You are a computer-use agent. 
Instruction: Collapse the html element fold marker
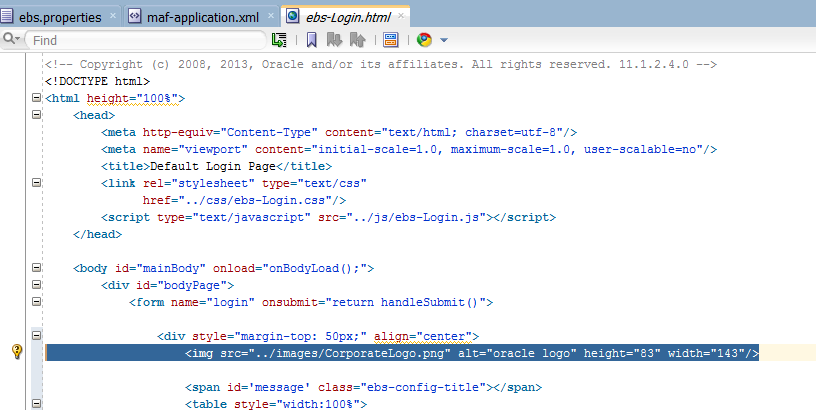[x=36, y=98]
